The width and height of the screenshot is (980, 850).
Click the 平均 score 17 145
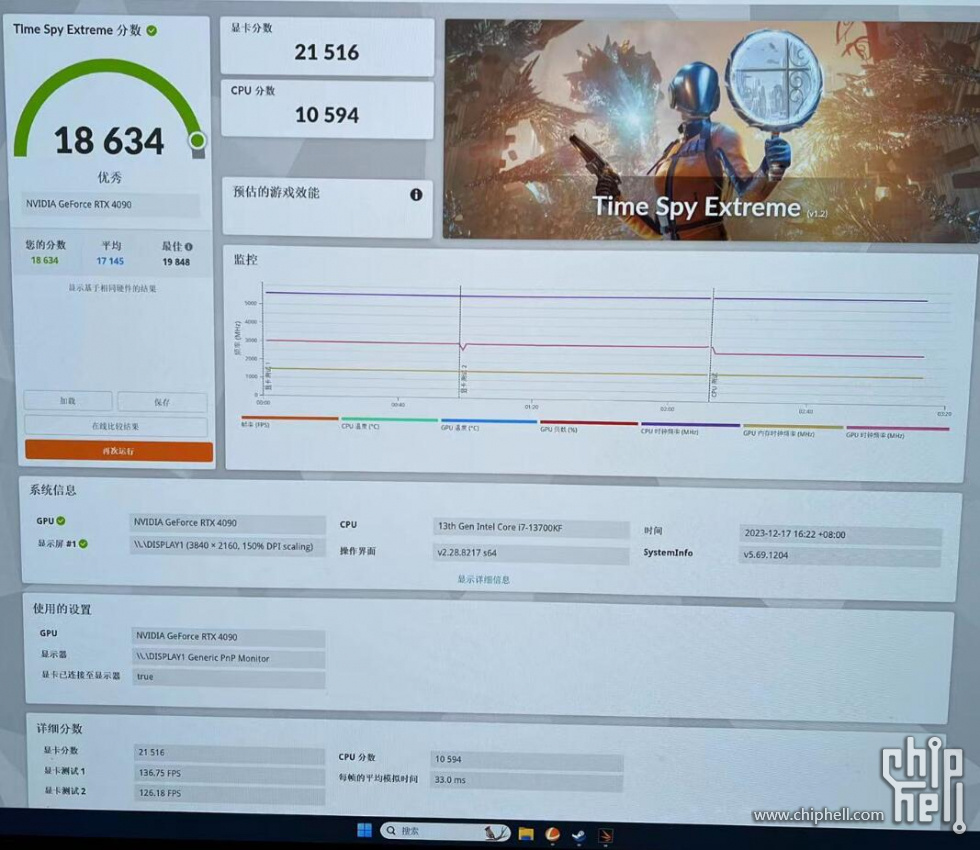coord(110,261)
